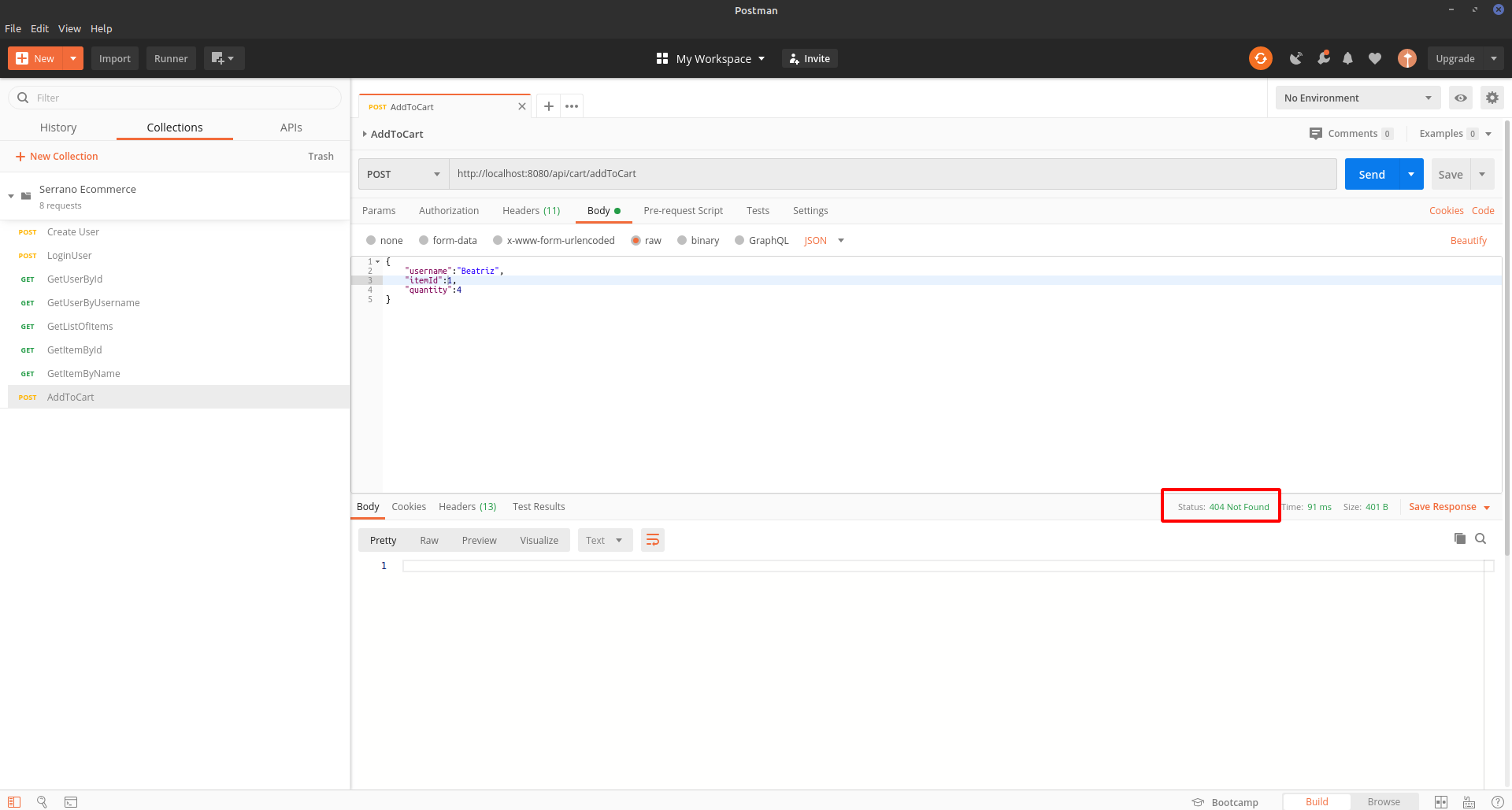1512x810 pixels.
Task: Switch to two-pane layout icon
Action: (1441, 802)
